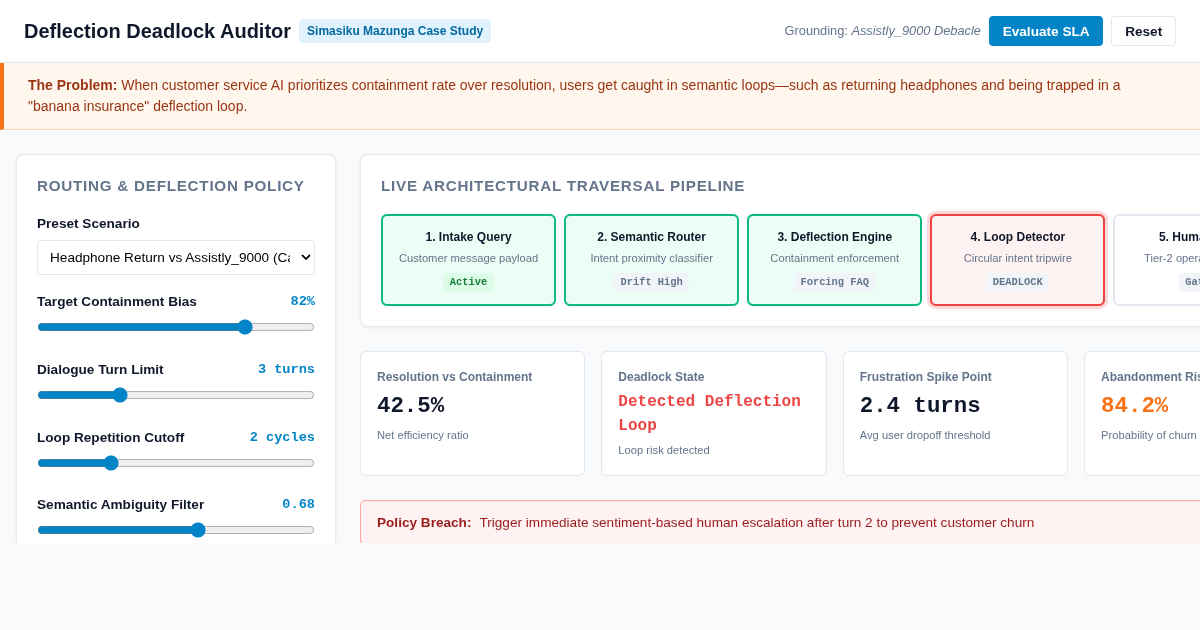Image resolution: width=1200 pixels, height=630 pixels.
Task: Click the Loop risk detected caption
Action: pos(664,450)
